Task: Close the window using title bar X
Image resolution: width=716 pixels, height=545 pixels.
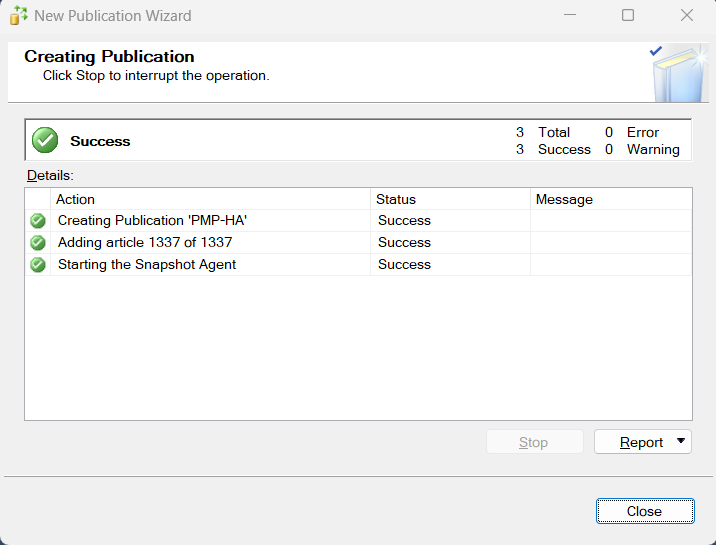Action: click(687, 15)
